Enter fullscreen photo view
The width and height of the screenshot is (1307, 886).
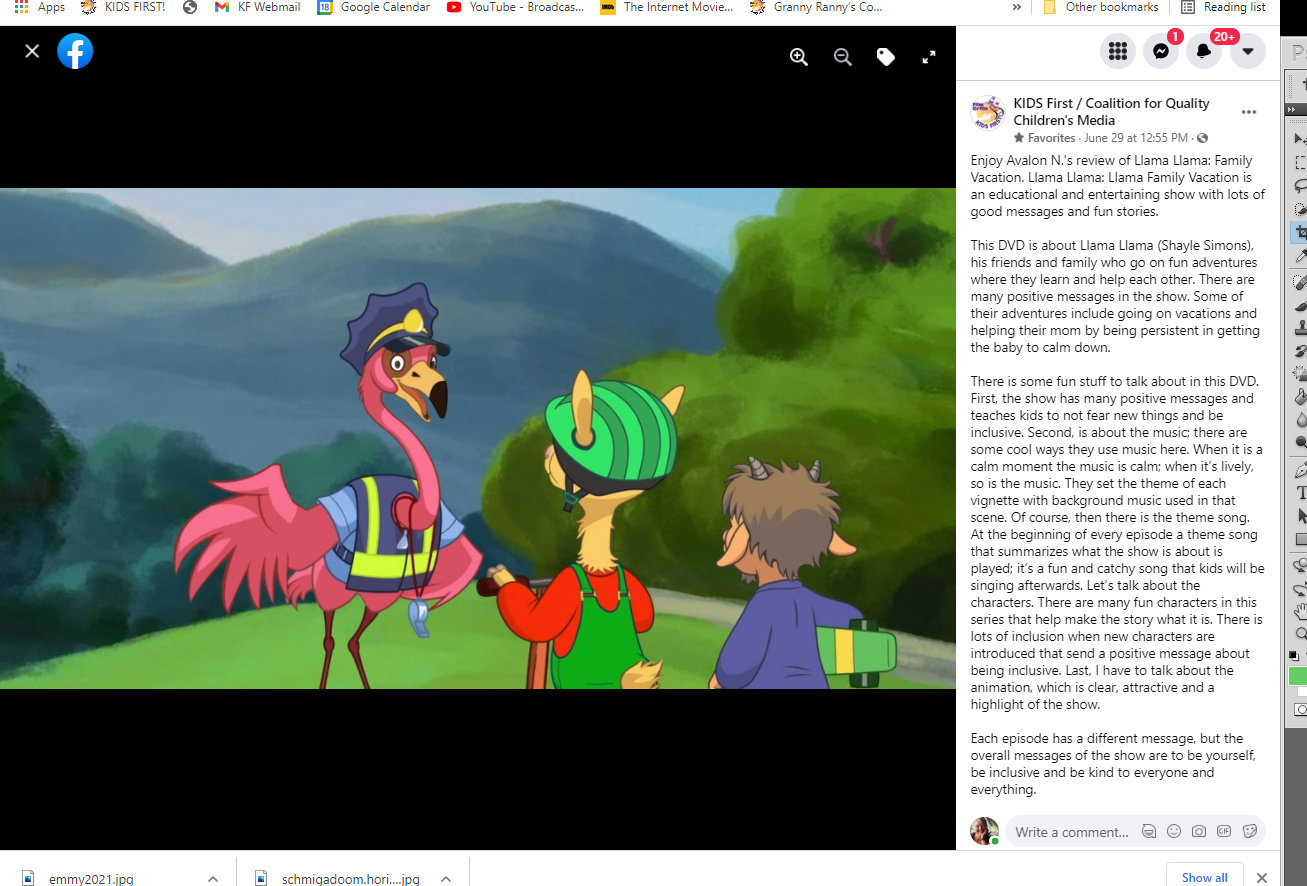[929, 57]
